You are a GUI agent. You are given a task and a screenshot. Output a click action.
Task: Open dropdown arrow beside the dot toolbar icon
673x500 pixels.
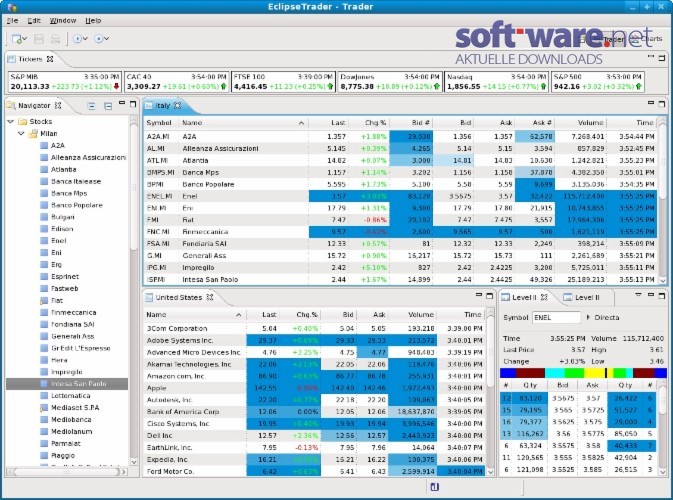click(x=106, y=39)
